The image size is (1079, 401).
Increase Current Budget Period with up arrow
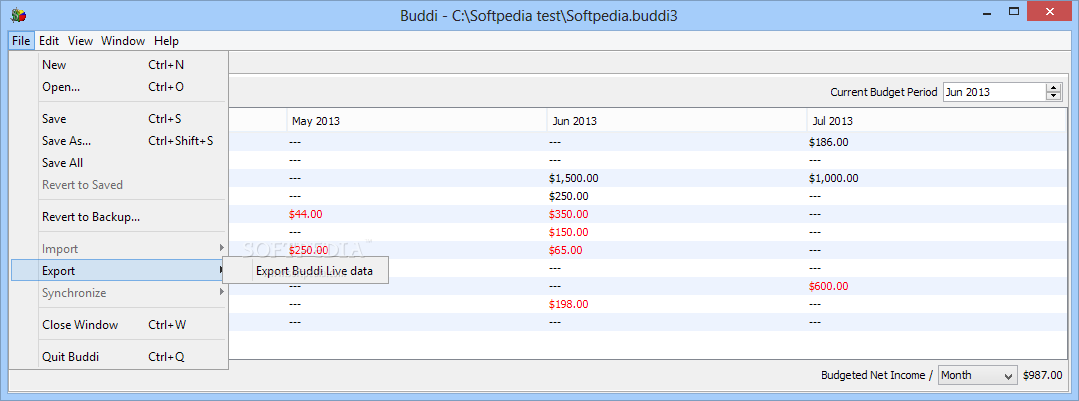coord(1054,87)
